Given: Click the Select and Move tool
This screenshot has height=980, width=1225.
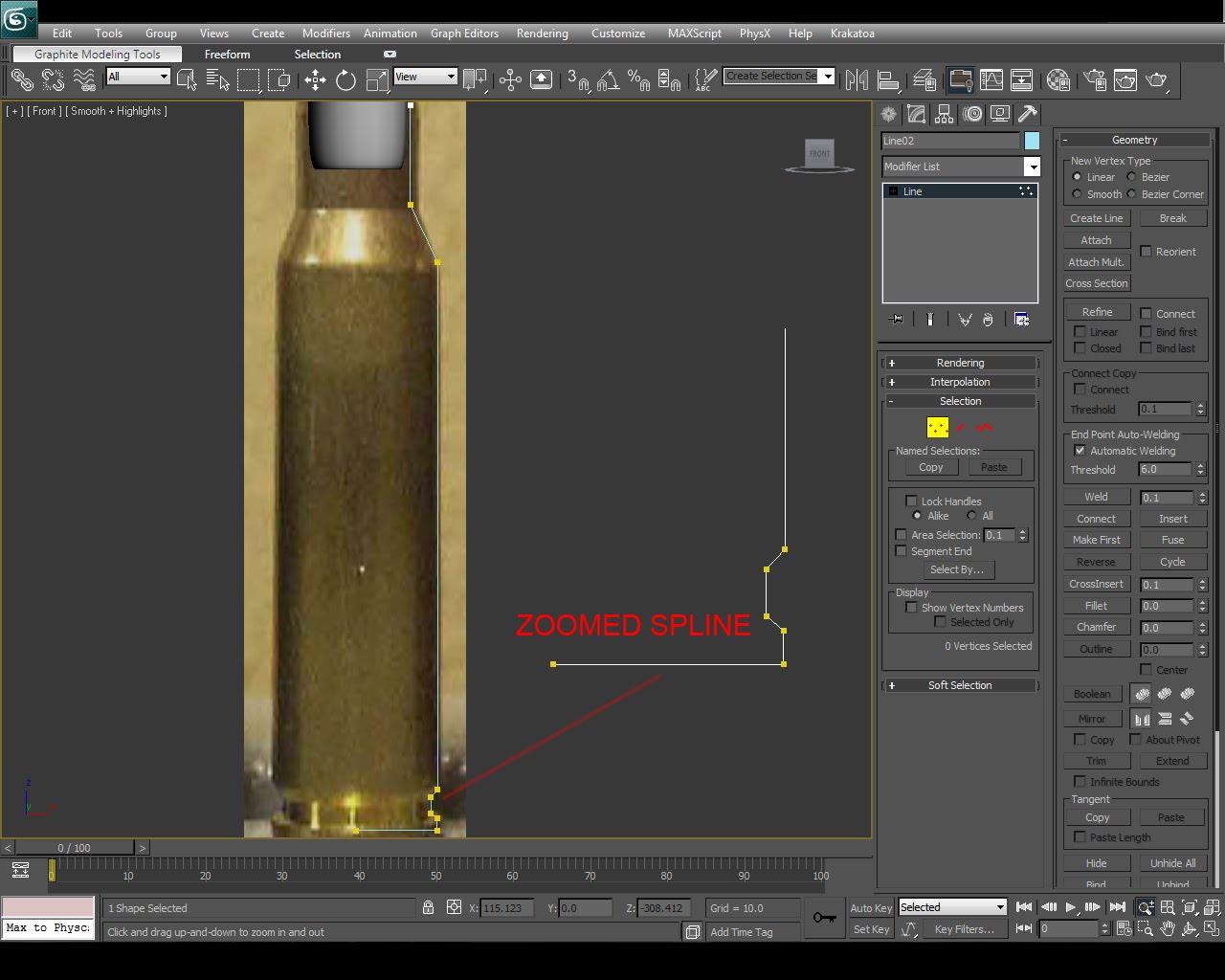Looking at the screenshot, I should click(x=315, y=79).
